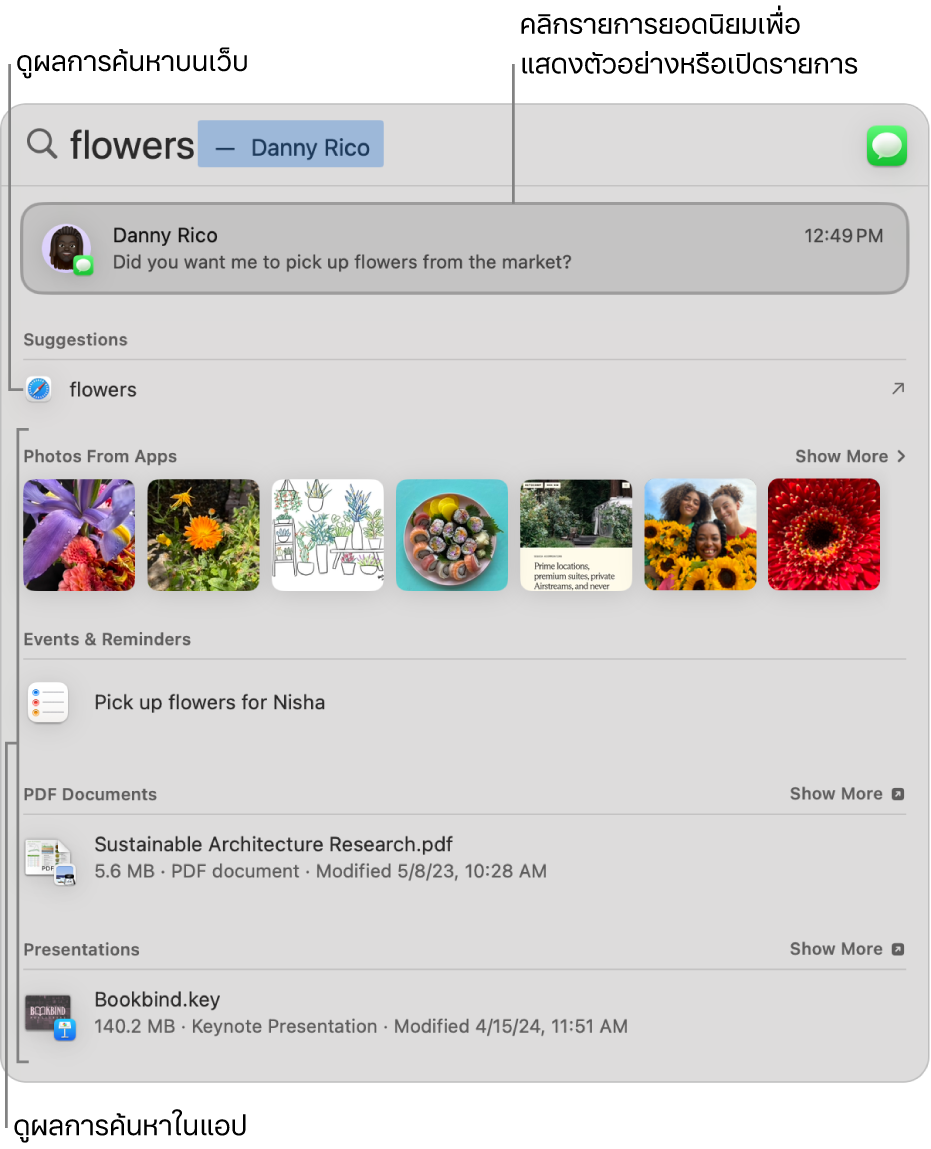Click the Bookbind Keynote file icon
This screenshot has width=931, height=1149.
(x=50, y=1016)
